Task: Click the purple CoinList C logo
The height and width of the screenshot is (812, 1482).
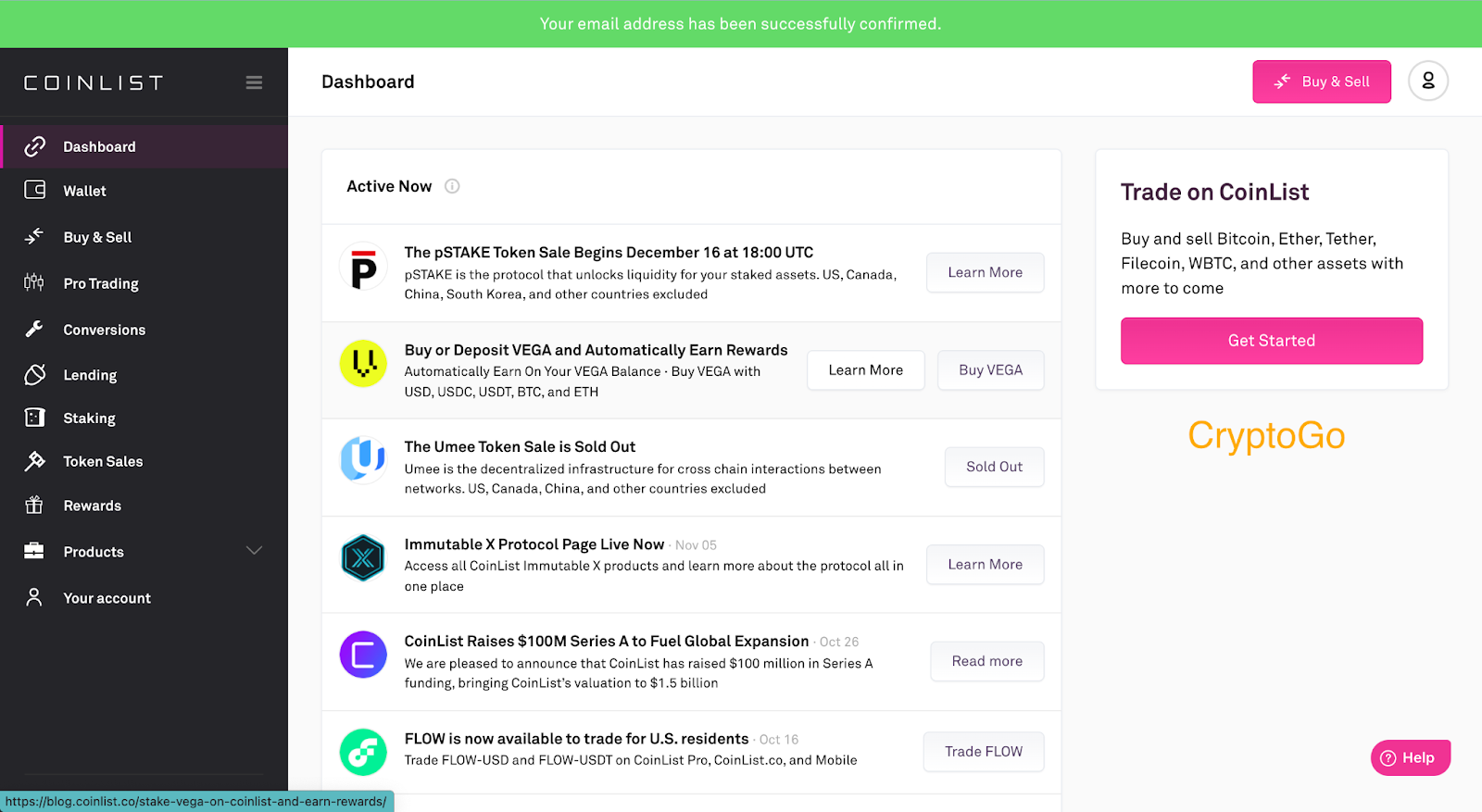Action: pos(363,655)
